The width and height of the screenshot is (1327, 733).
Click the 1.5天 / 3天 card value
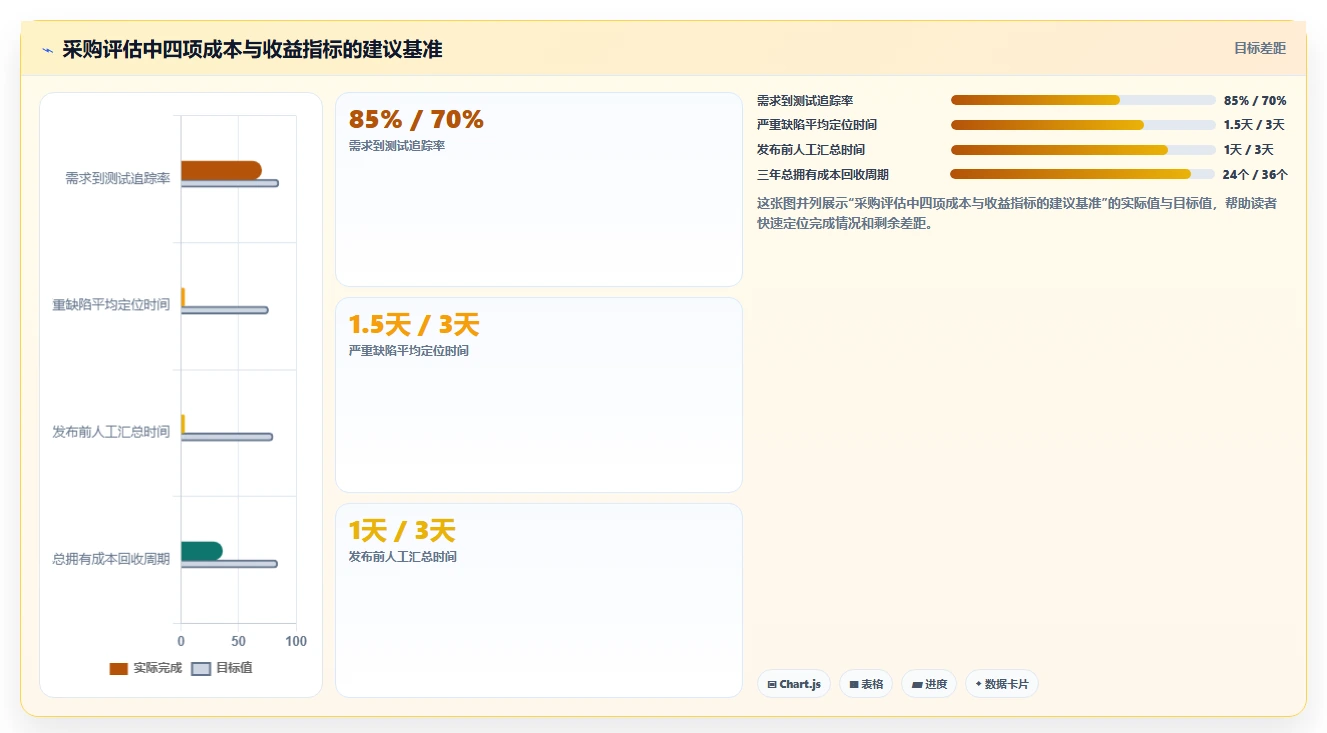pos(414,325)
